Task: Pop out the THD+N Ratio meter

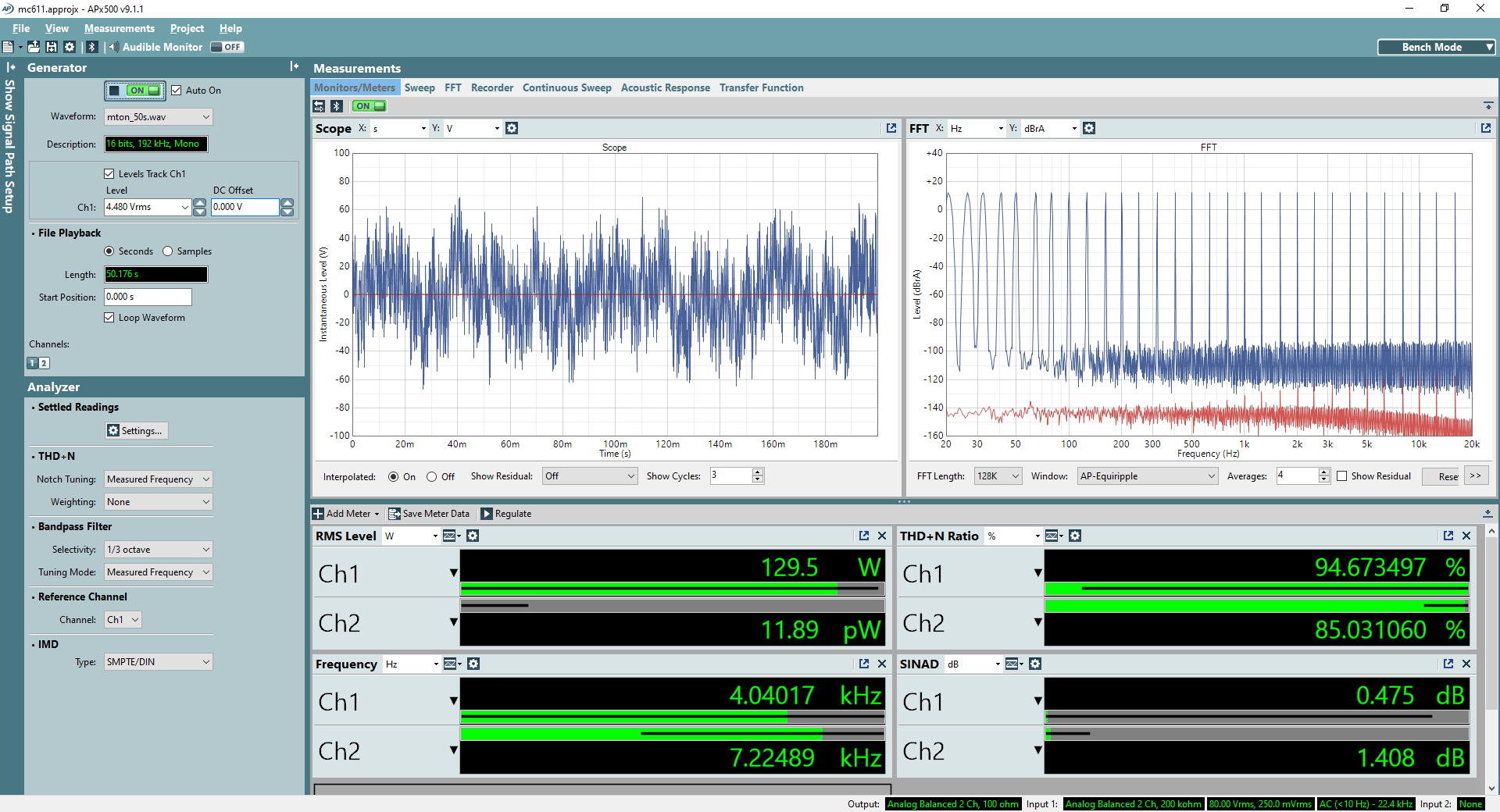Action: pos(1448,536)
